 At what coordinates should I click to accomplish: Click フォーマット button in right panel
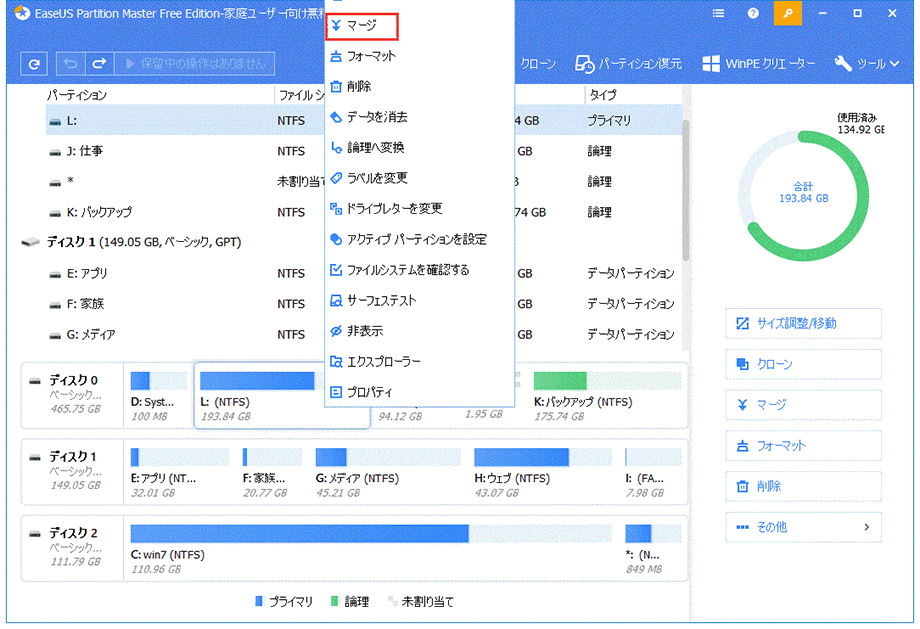click(803, 446)
